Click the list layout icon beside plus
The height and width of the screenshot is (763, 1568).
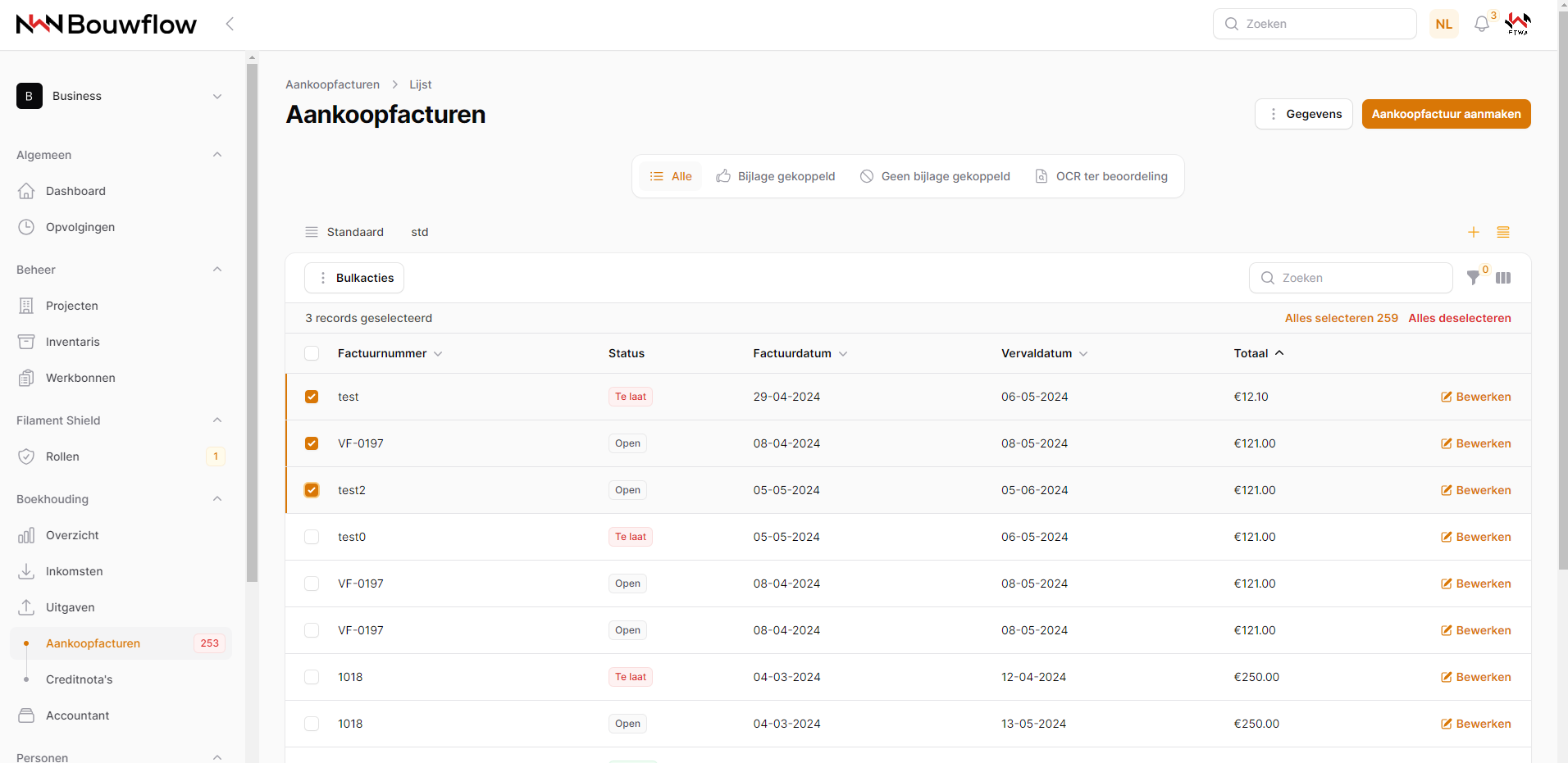click(x=1503, y=232)
